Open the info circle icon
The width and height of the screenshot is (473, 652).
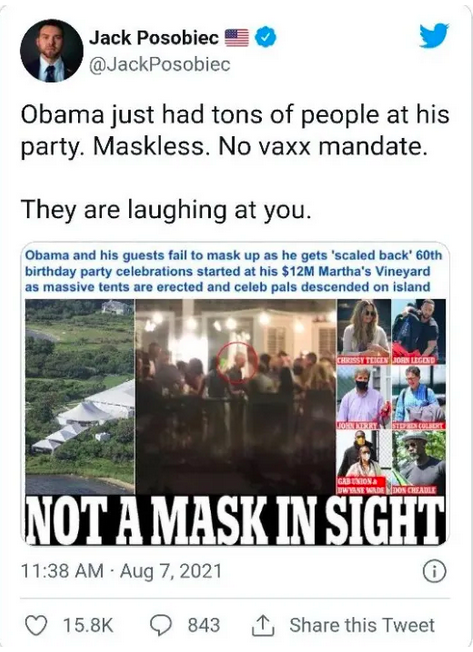click(x=434, y=571)
